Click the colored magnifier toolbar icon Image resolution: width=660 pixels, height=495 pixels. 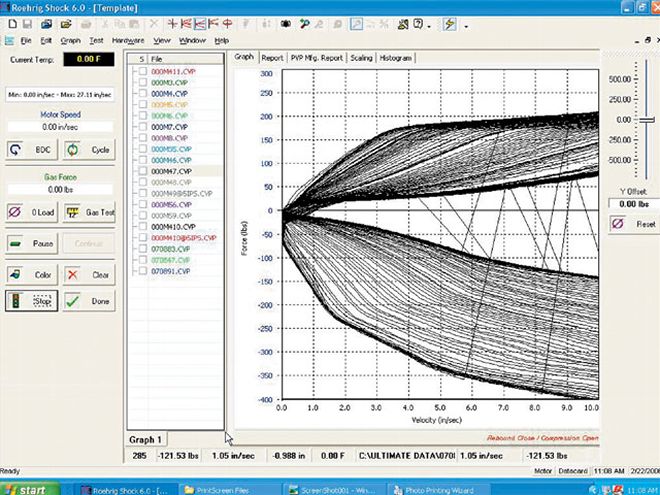[x=305, y=24]
